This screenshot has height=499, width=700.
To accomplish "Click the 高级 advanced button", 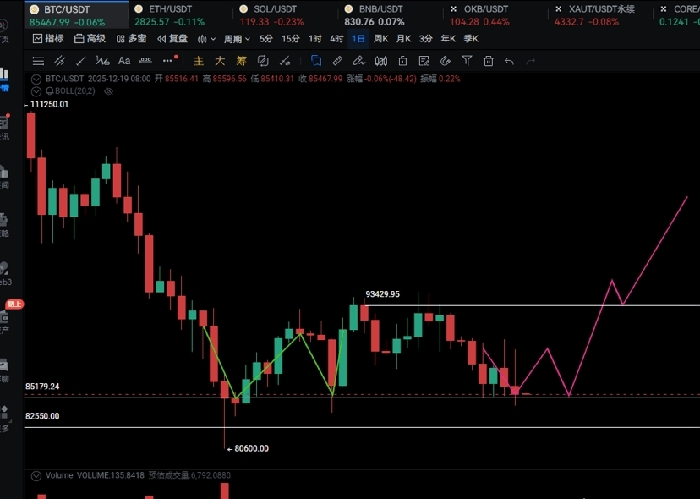I will pos(90,39).
